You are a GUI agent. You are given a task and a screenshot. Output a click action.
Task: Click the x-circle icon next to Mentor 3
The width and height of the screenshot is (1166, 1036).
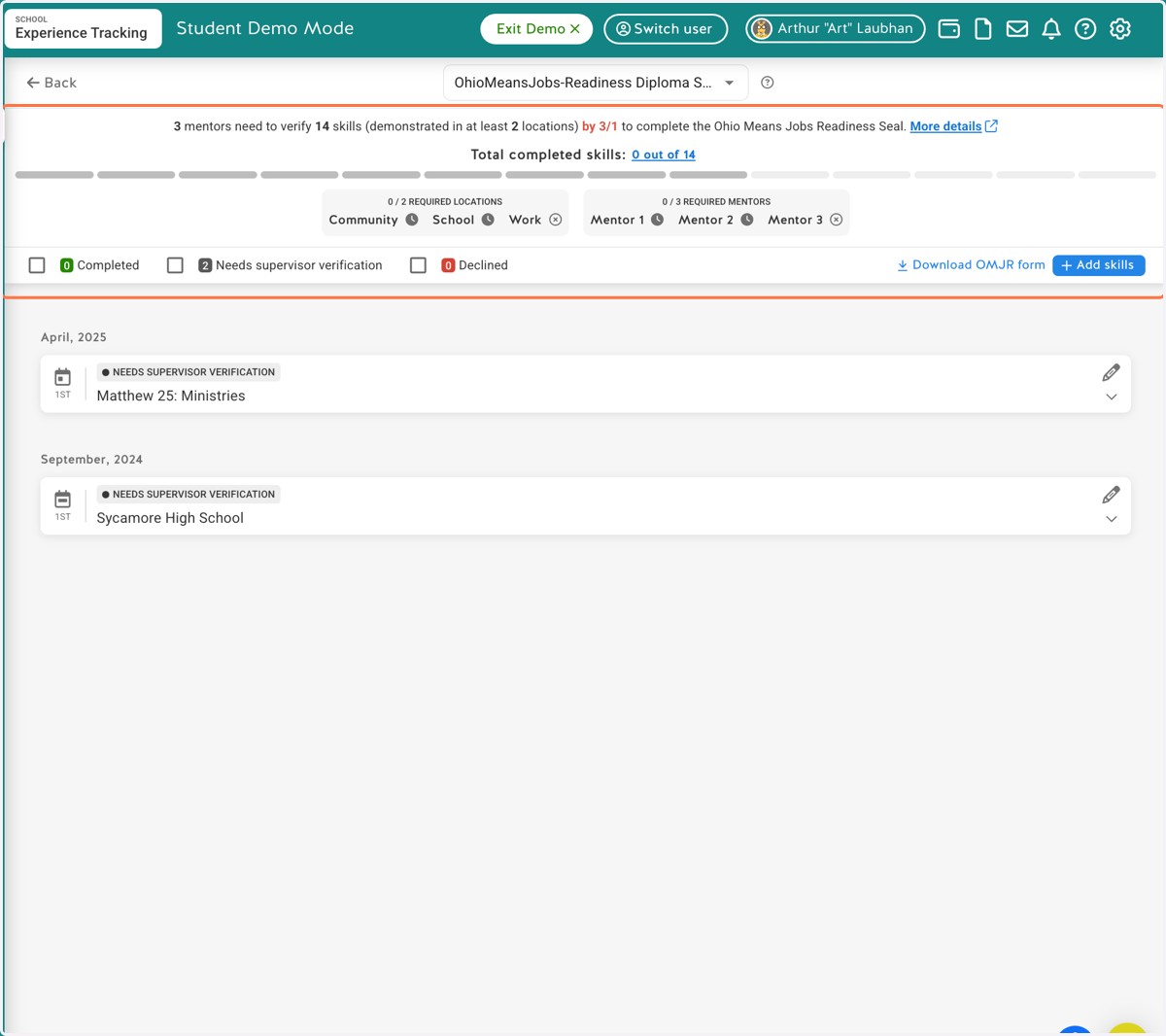837,220
